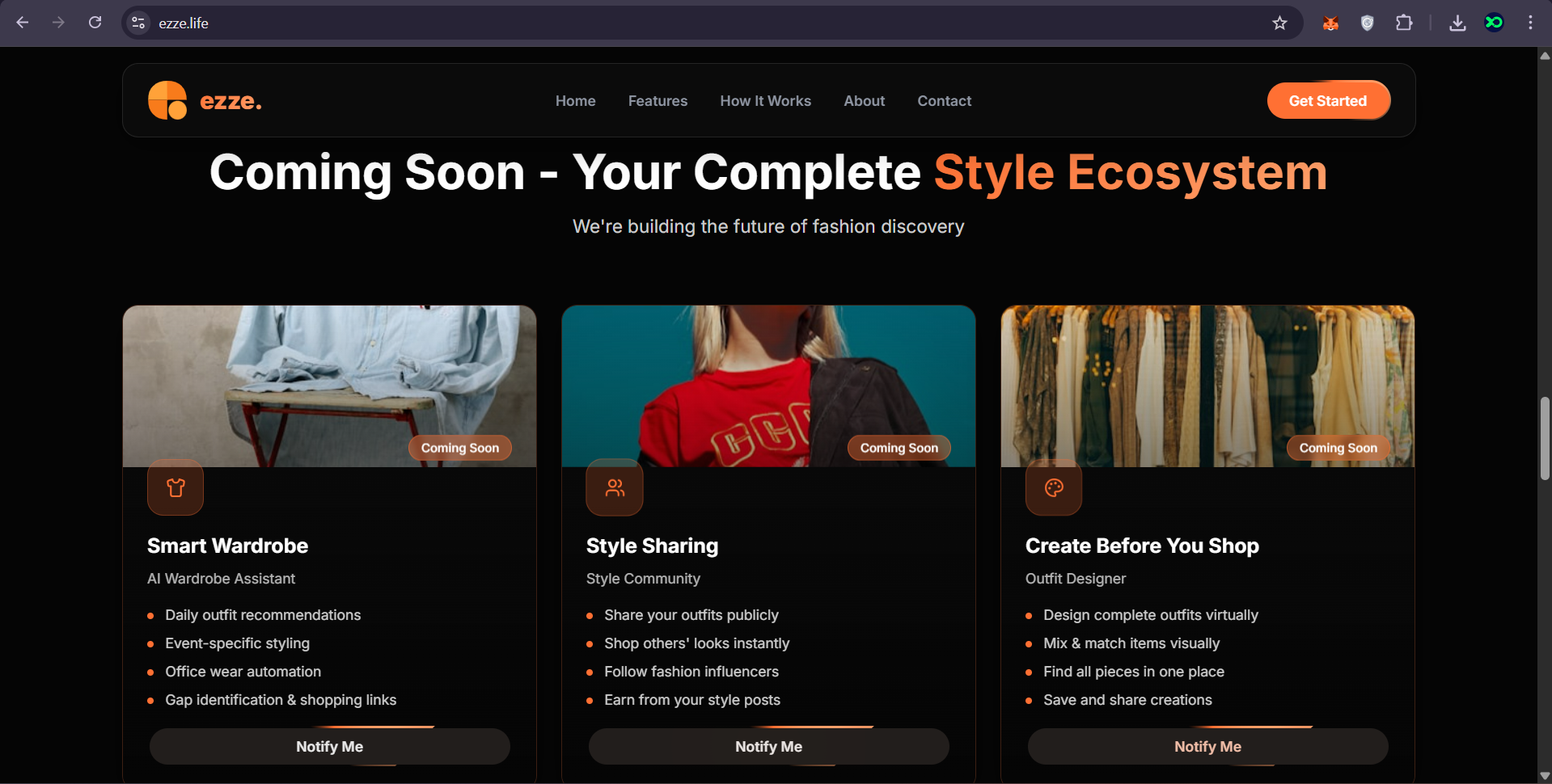Click the Get Started button
This screenshot has height=784, width=1552.
click(1328, 100)
